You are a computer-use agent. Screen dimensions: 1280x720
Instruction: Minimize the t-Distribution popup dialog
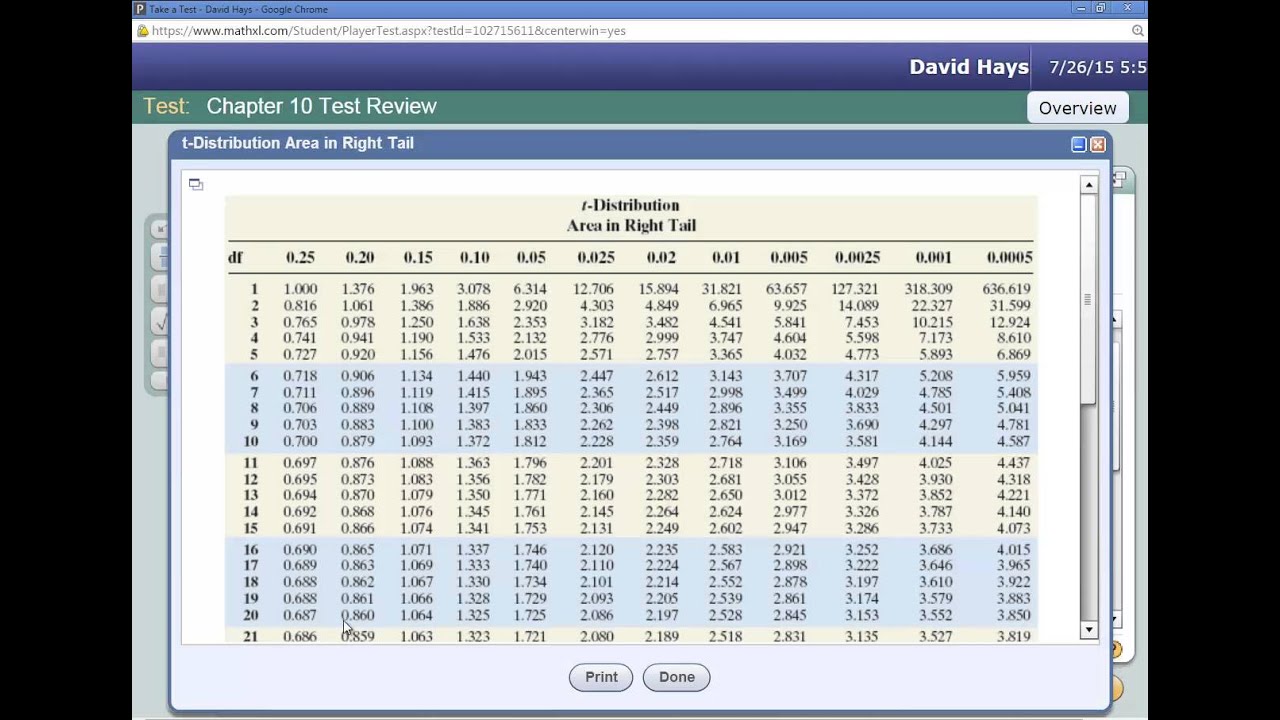point(1078,145)
